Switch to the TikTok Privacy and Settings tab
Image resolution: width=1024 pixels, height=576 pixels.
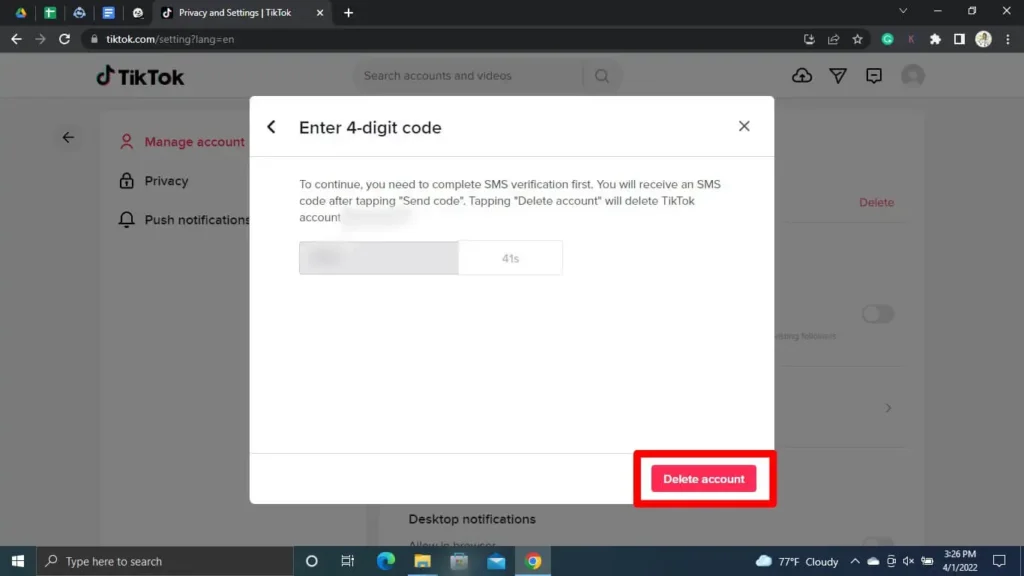(235, 12)
